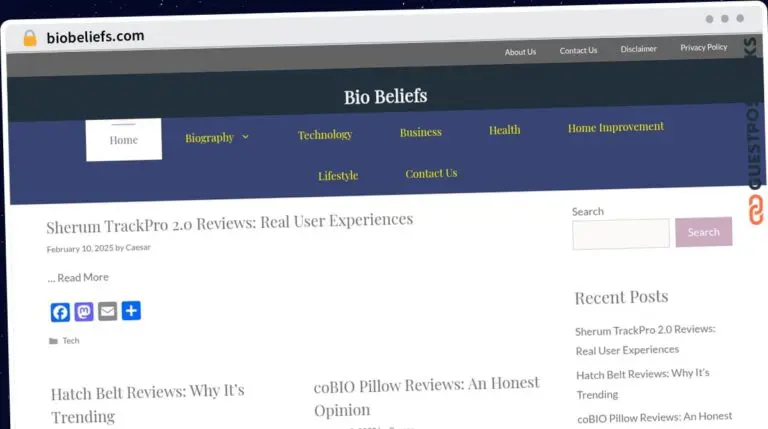The image size is (768, 429).
Task: Click the pink Search button
Action: click(x=703, y=232)
